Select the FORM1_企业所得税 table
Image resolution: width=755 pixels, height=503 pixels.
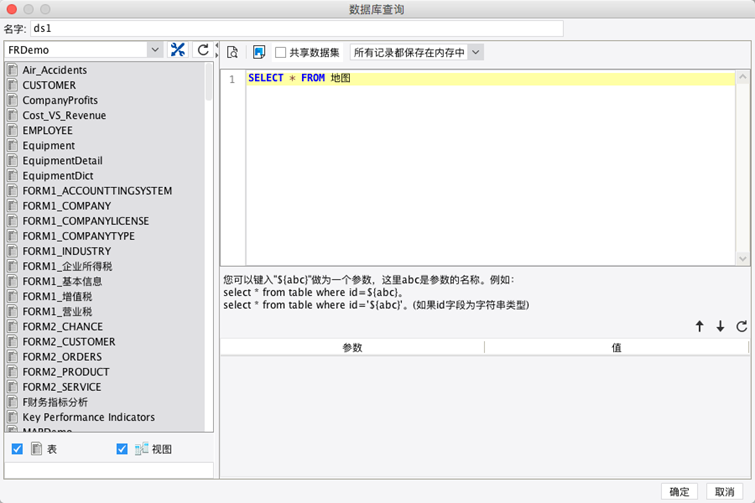pyautogui.click(x=67, y=266)
